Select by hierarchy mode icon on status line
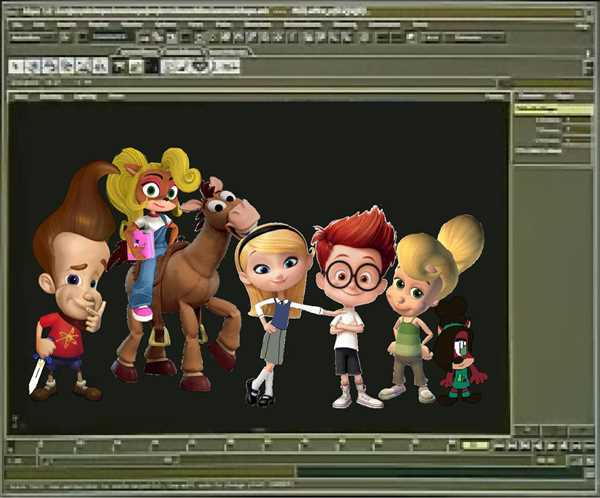 click(x=144, y=37)
